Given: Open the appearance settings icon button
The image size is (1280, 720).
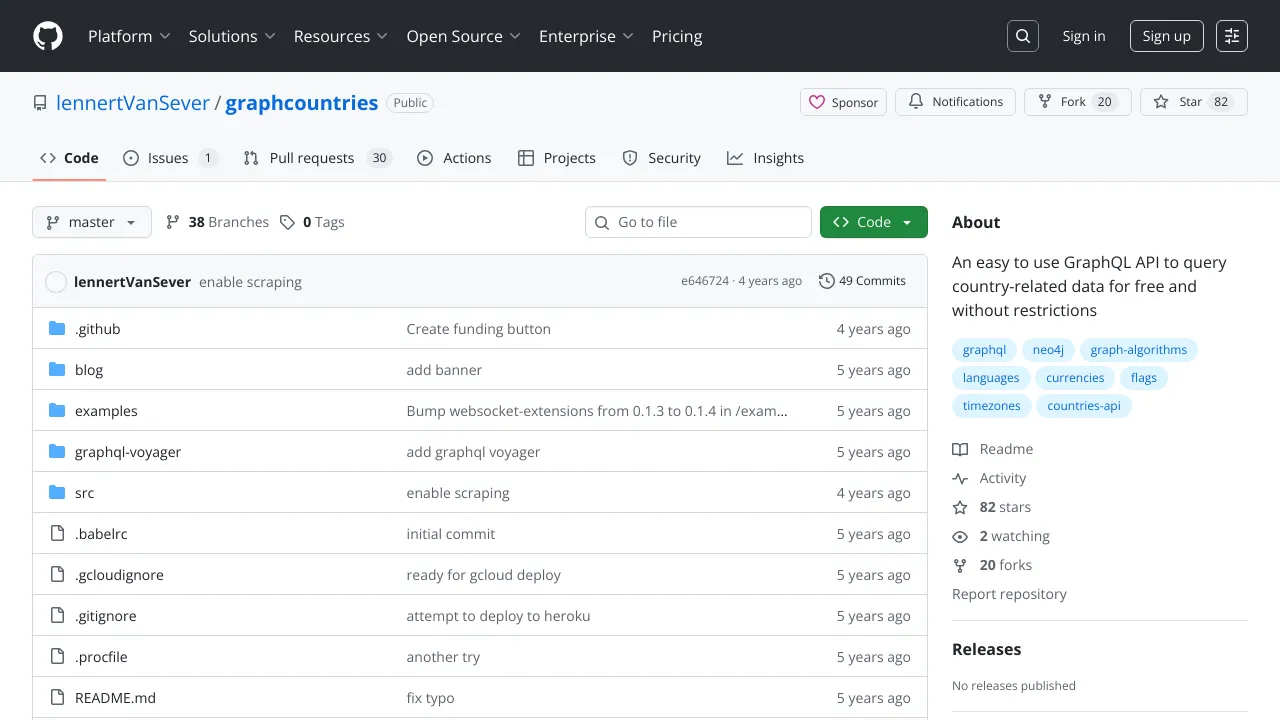Looking at the screenshot, I should click(1232, 36).
